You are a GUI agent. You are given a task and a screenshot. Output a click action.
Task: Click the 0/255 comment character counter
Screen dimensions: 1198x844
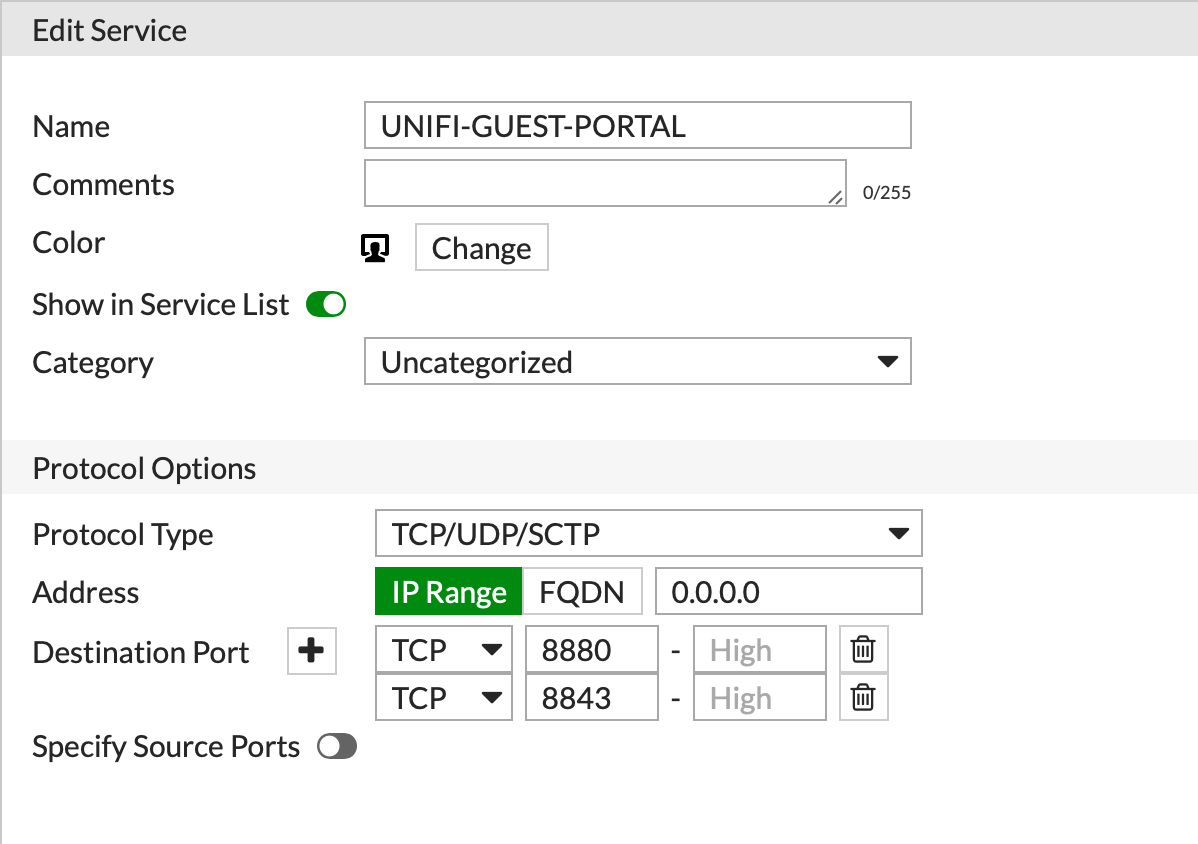886,192
